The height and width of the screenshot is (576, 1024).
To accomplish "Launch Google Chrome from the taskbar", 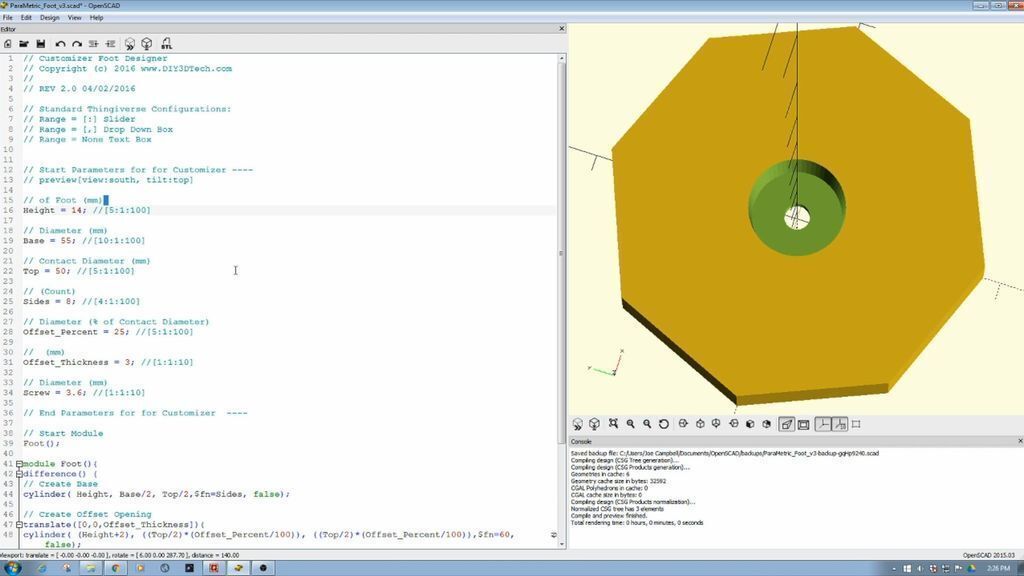I will click(x=116, y=568).
